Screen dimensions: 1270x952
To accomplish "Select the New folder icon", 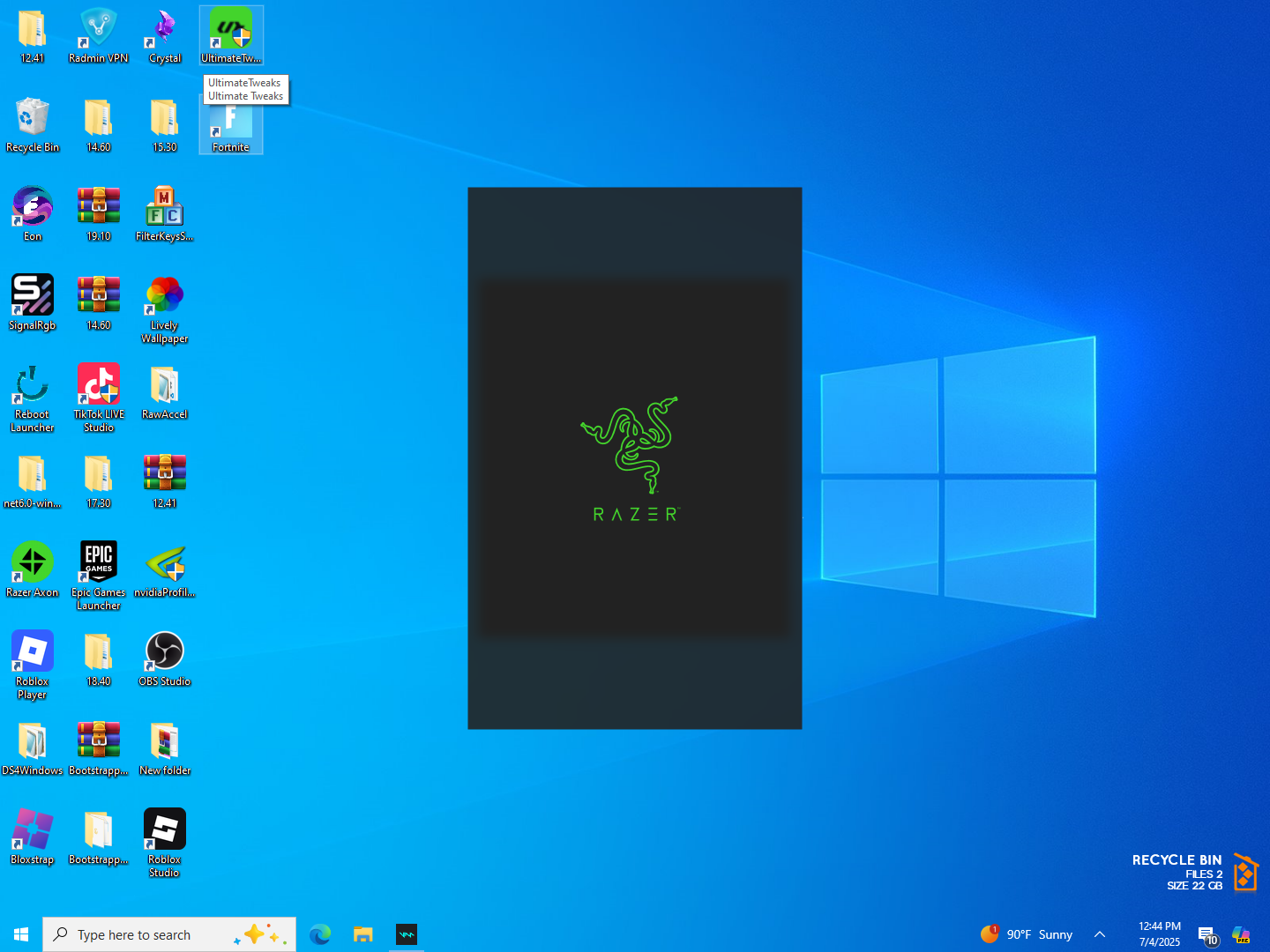I will 165,748.
